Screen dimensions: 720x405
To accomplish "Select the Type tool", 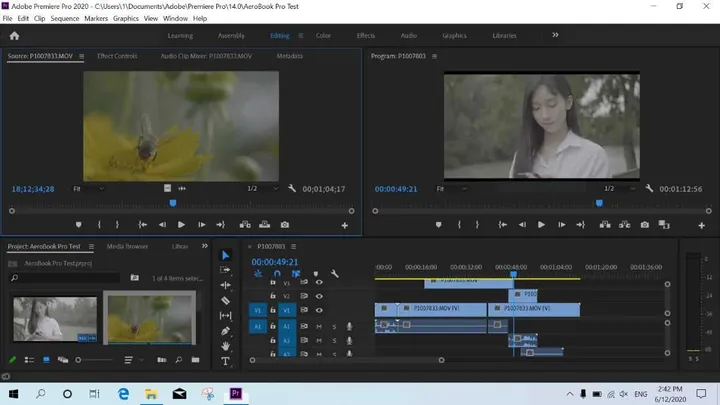I will [x=225, y=361].
